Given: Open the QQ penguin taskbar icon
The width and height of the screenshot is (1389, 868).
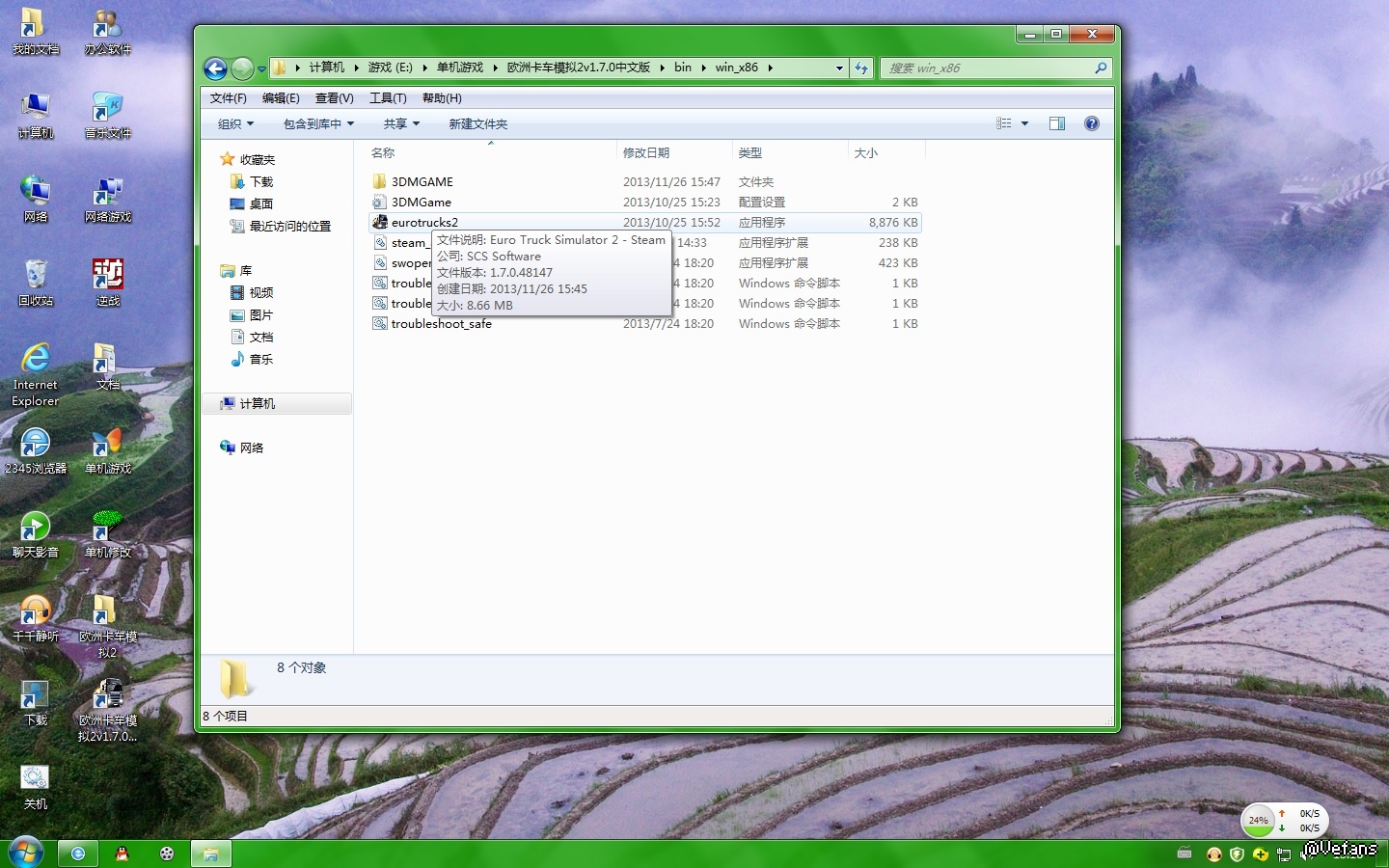Looking at the screenshot, I should 123,854.
